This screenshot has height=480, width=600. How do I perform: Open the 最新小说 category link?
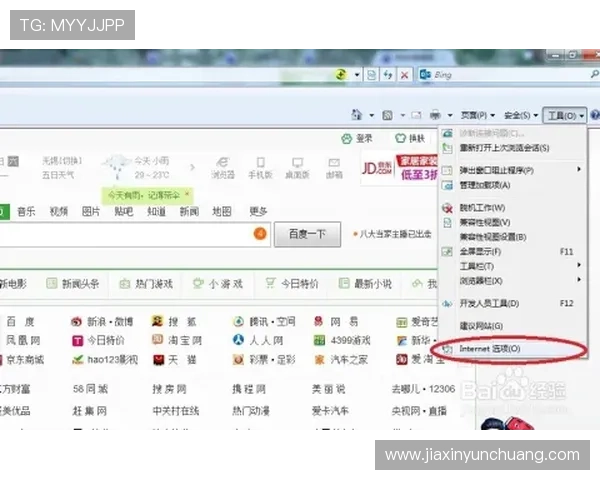pos(365,284)
